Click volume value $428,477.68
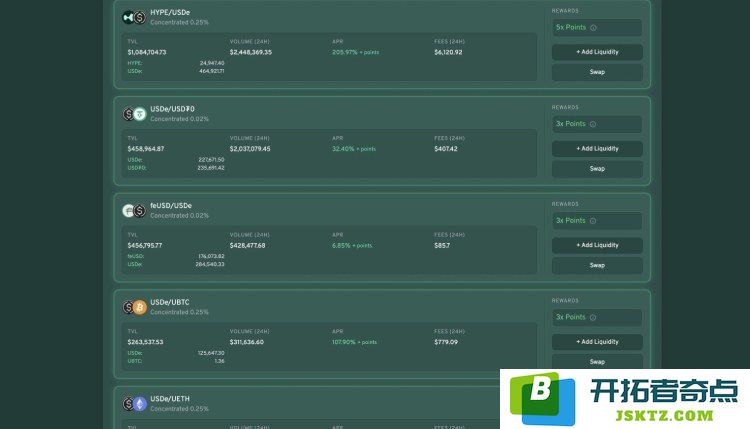750x429 pixels. tap(247, 245)
